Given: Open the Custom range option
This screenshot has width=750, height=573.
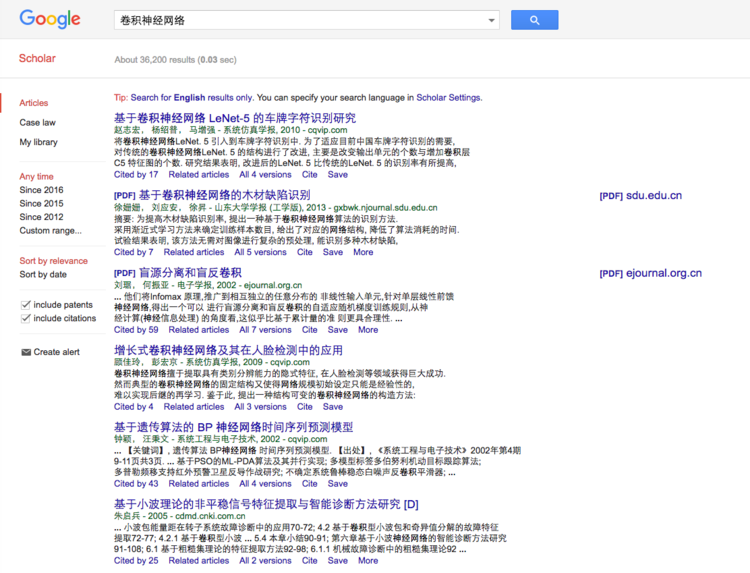Looking at the screenshot, I should (50, 231).
